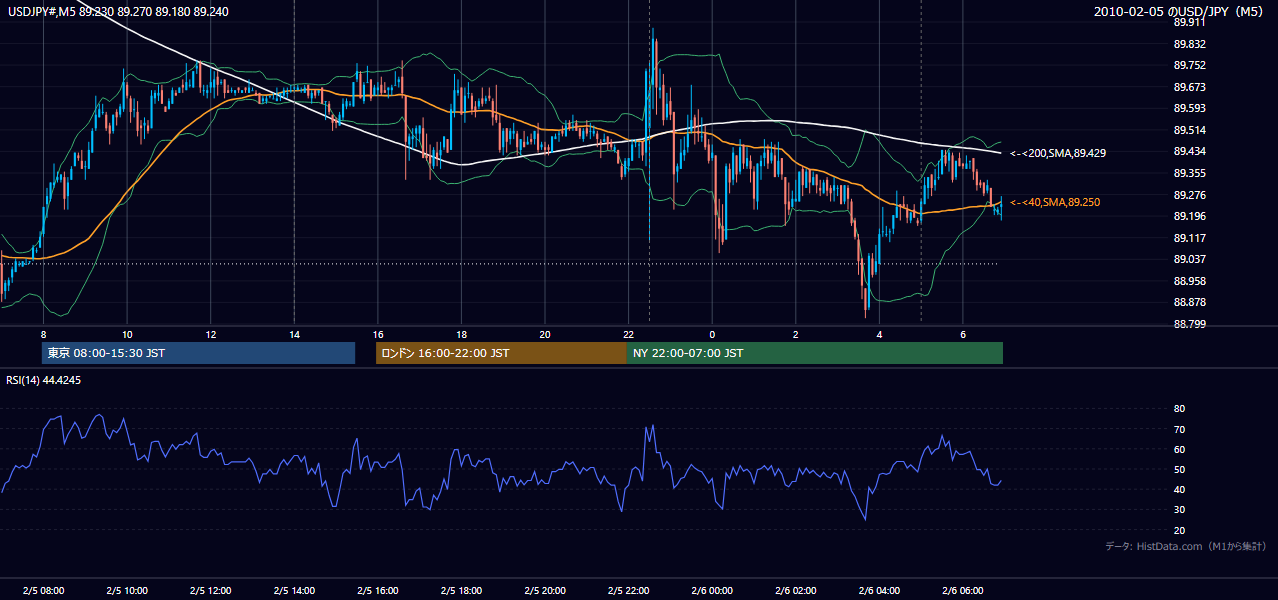Viewport: 1278px width, 600px height.
Task: Click price axis value 89.117
Action: (x=1189, y=238)
